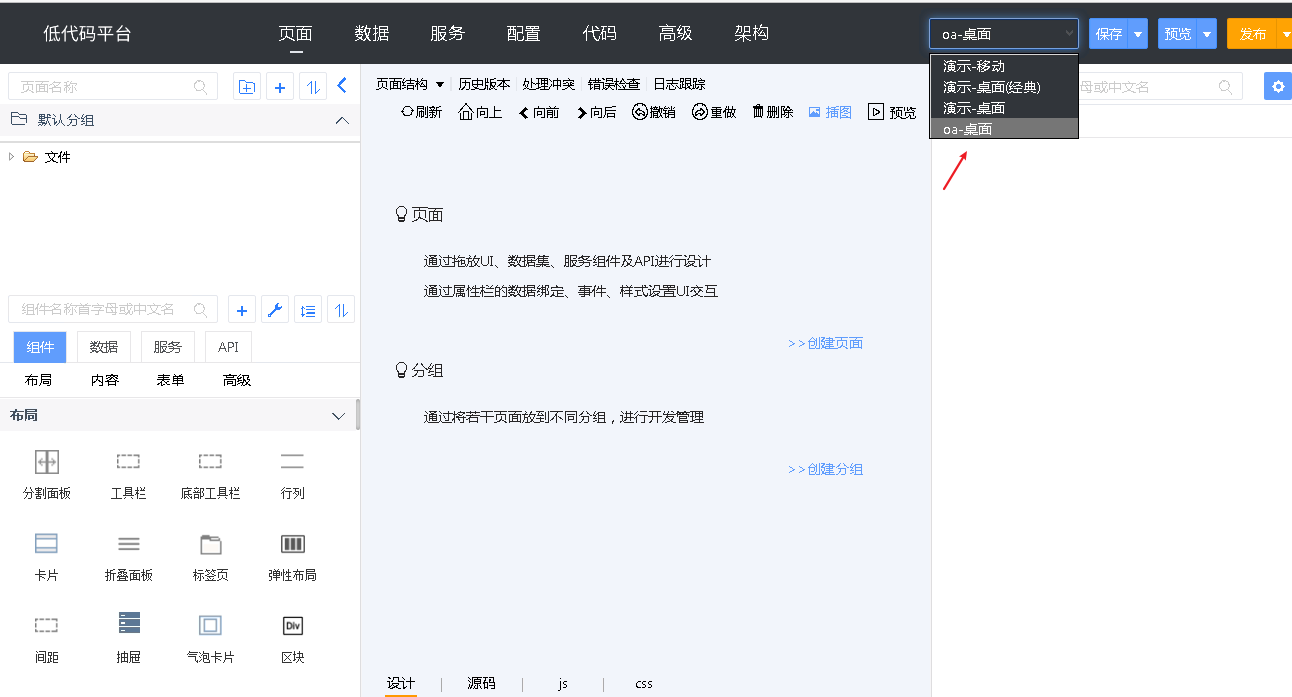The width and height of the screenshot is (1292, 697).
Task: Click the 向前 toolbar button
Action: 539,112
